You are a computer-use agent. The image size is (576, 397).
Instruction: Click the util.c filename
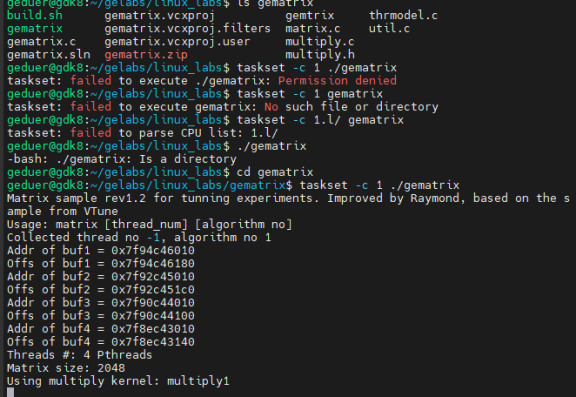coord(389,29)
